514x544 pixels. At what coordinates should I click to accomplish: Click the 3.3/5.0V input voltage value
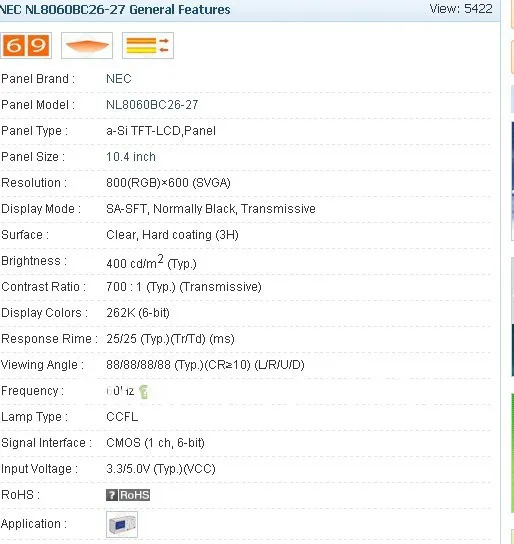[161, 469]
